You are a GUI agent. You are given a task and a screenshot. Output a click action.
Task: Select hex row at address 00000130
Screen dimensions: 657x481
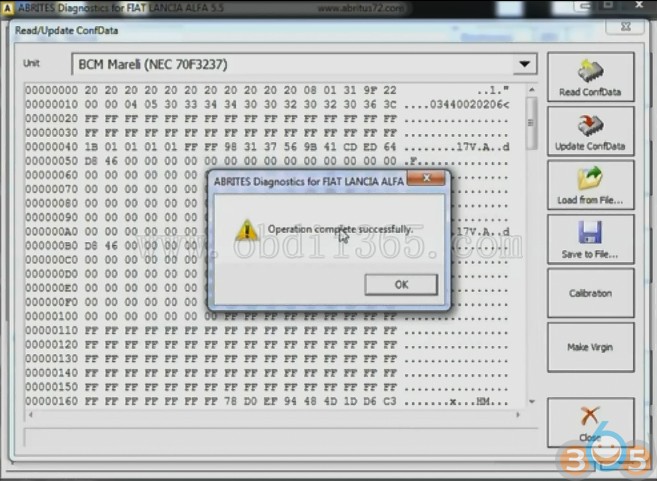coord(267,359)
